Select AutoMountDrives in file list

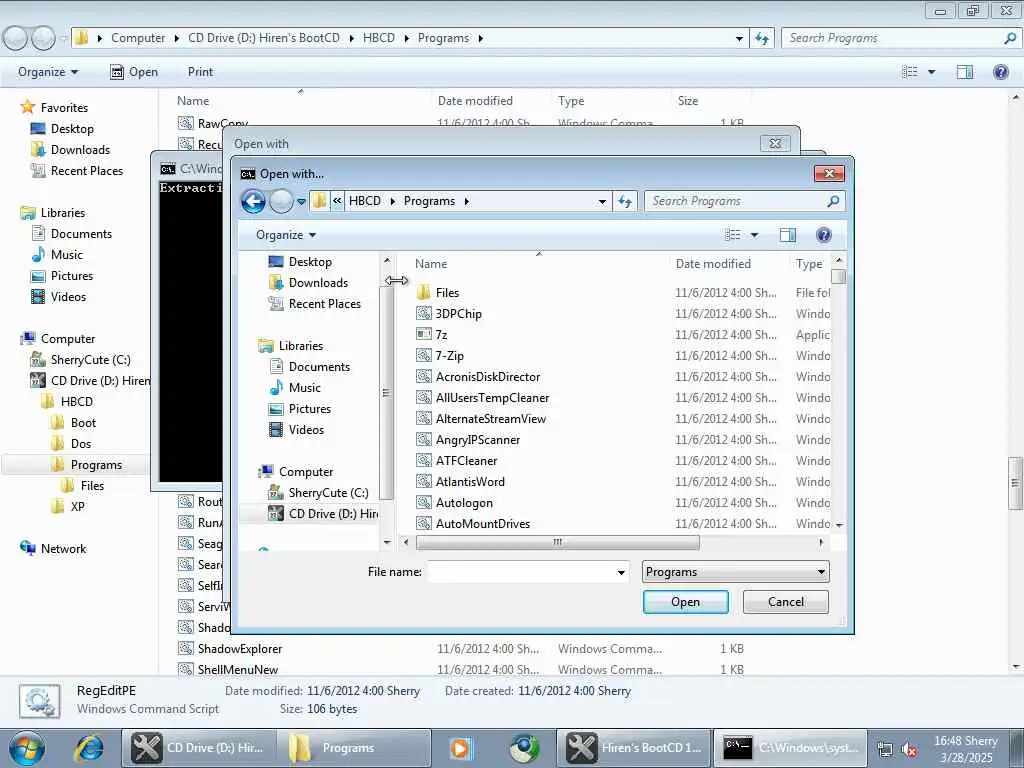pyautogui.click(x=483, y=524)
